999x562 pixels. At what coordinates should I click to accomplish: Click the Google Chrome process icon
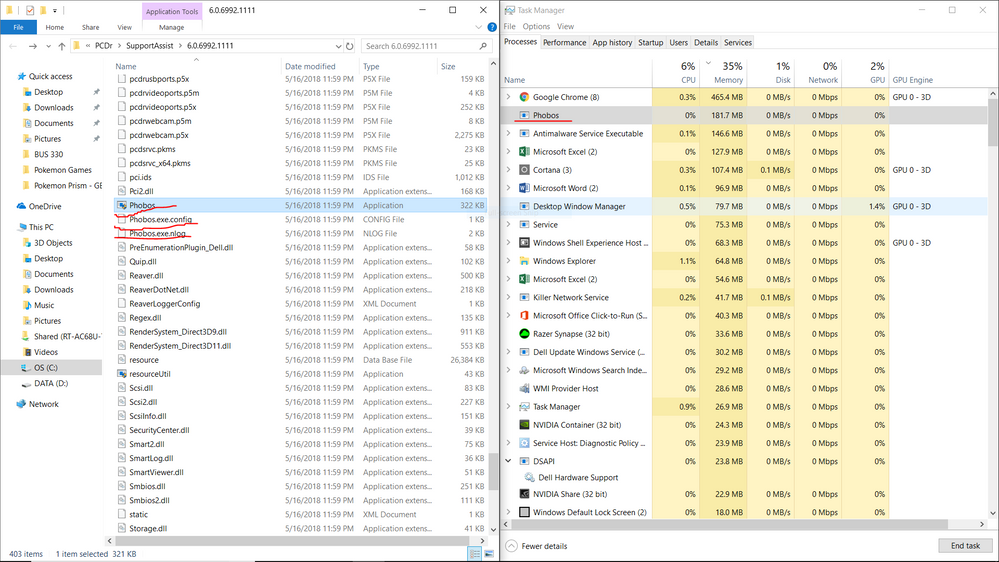(524, 97)
